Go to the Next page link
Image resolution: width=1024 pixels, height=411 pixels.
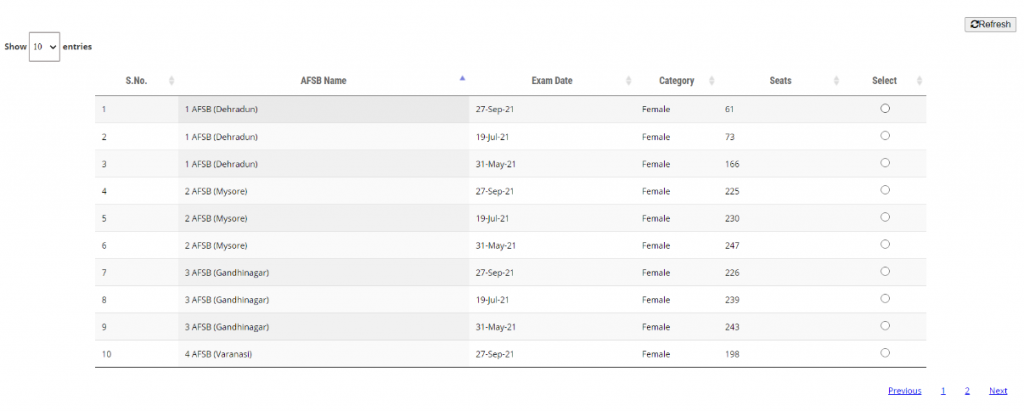(998, 391)
